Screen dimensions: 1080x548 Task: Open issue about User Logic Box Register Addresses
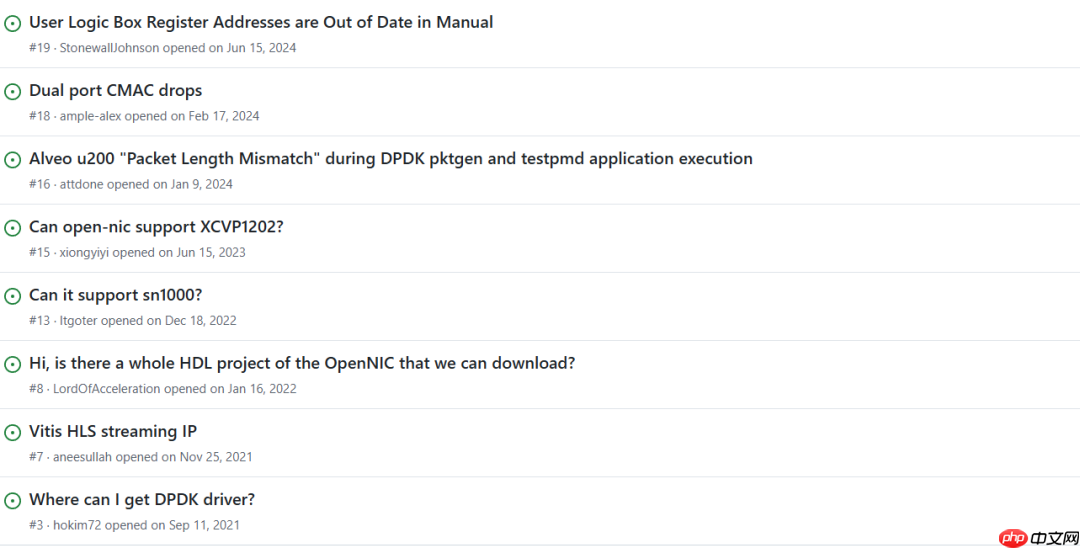pyautogui.click(x=261, y=22)
